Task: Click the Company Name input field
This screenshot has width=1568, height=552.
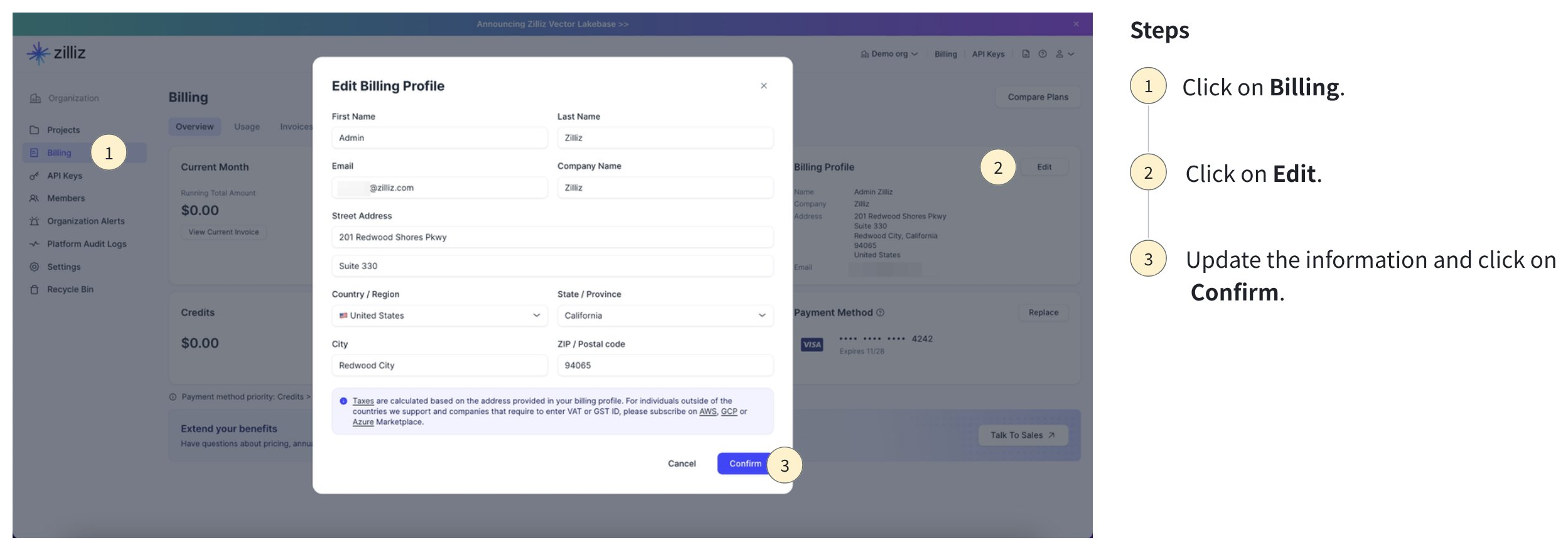Action: [665, 188]
